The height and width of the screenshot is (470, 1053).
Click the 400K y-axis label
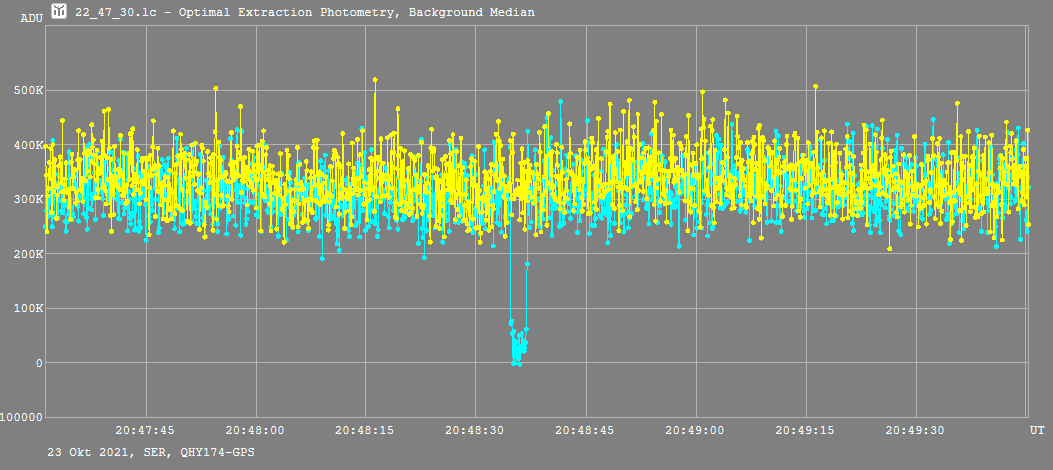coord(27,146)
